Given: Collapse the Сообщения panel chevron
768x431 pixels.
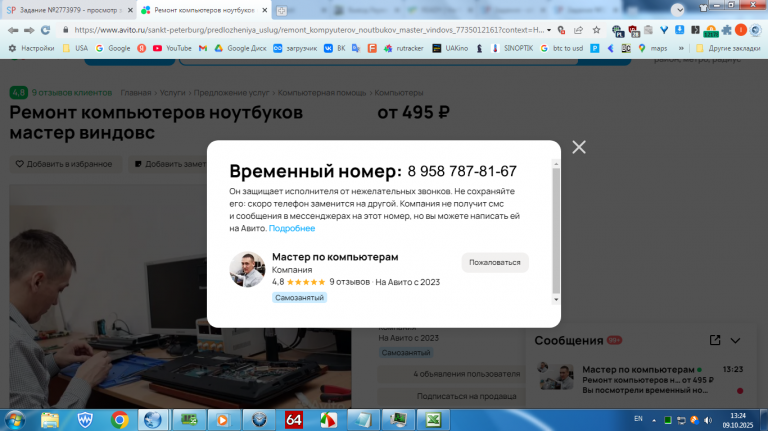Looking at the screenshot, I should (x=735, y=340).
